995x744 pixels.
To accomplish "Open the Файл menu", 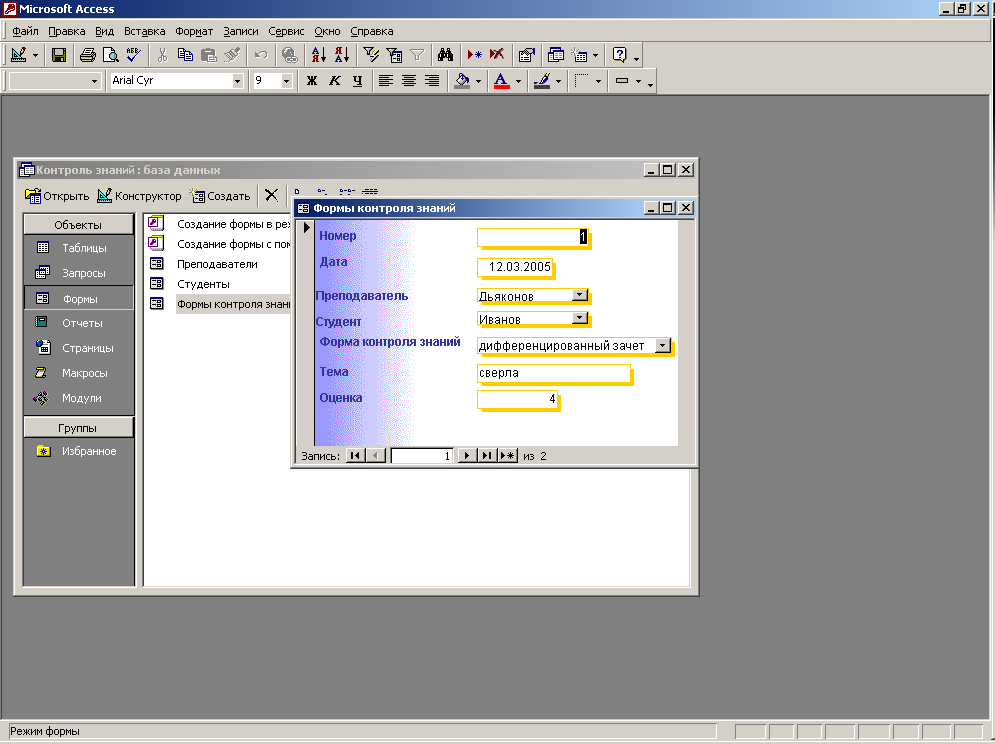I will pos(25,31).
